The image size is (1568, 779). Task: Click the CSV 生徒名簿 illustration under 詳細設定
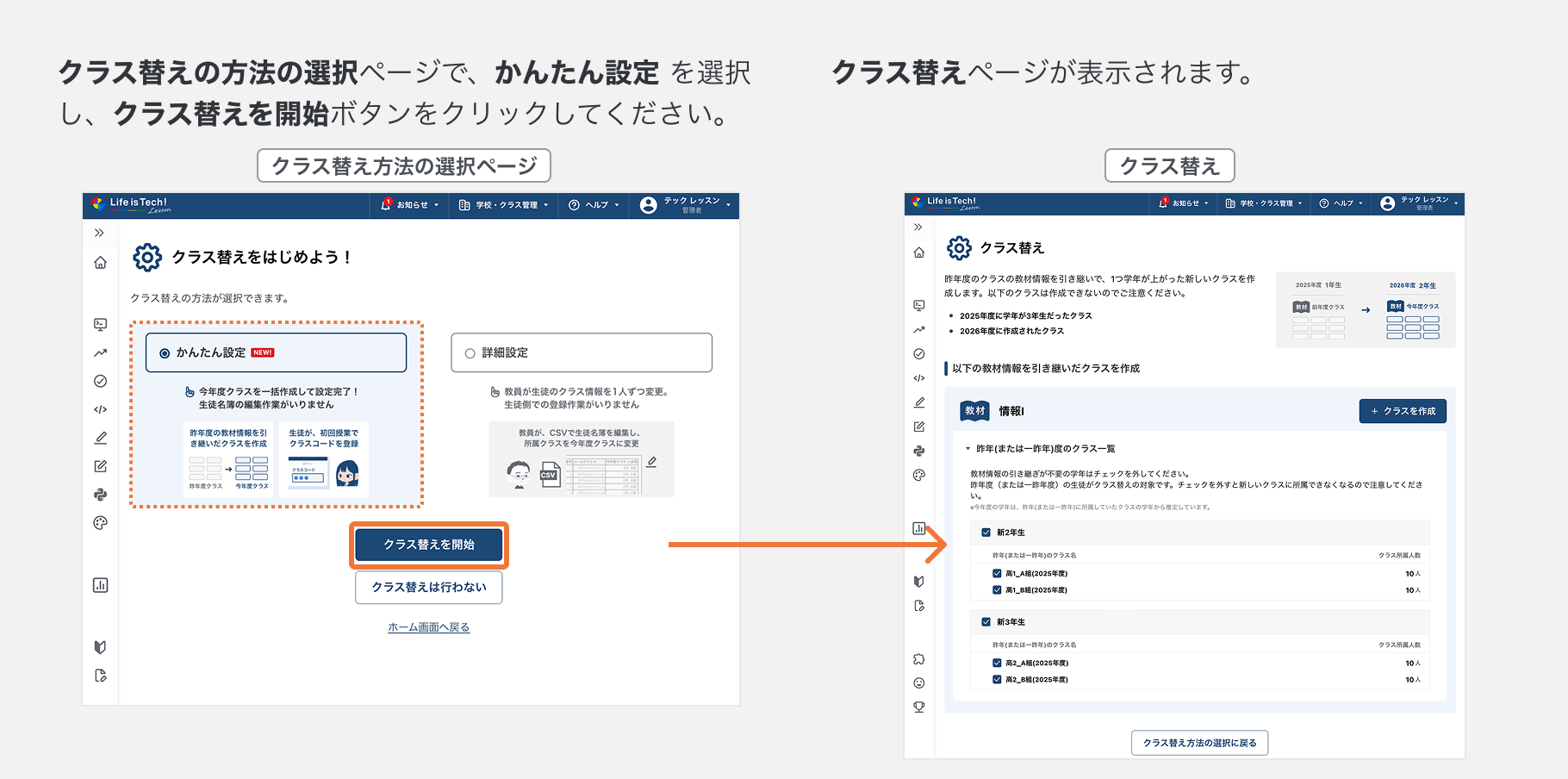(582, 459)
